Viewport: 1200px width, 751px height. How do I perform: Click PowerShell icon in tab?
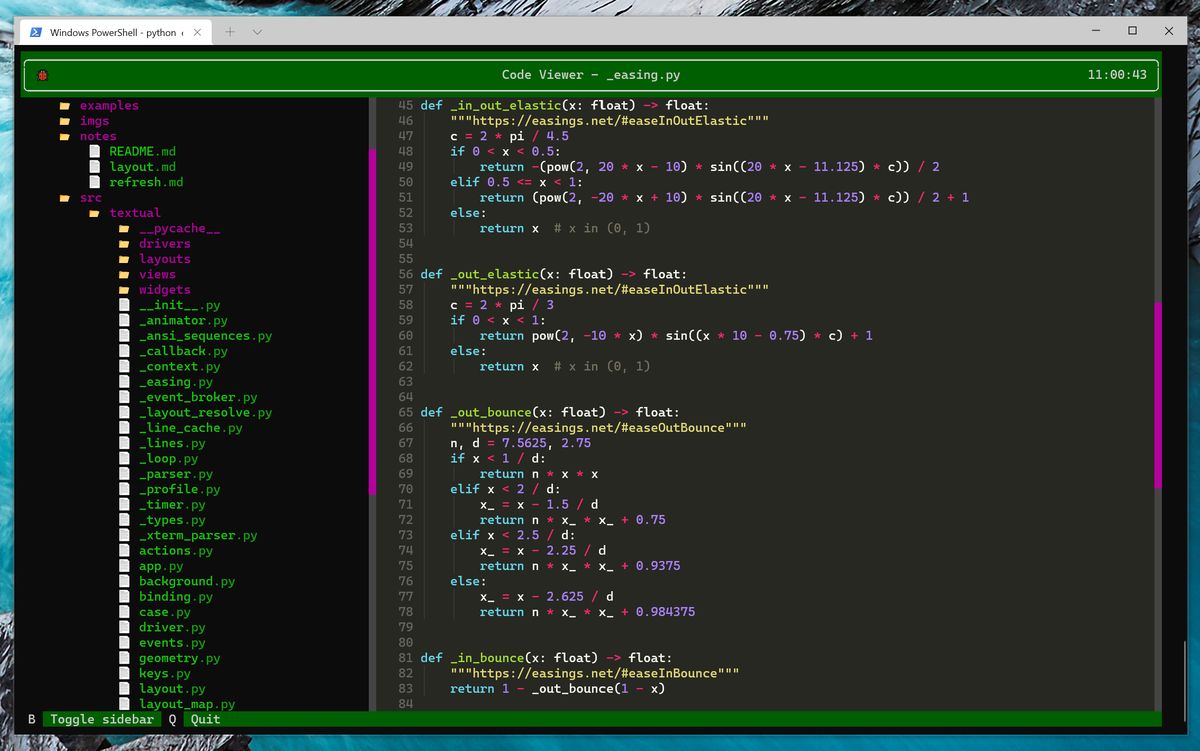[x=36, y=32]
